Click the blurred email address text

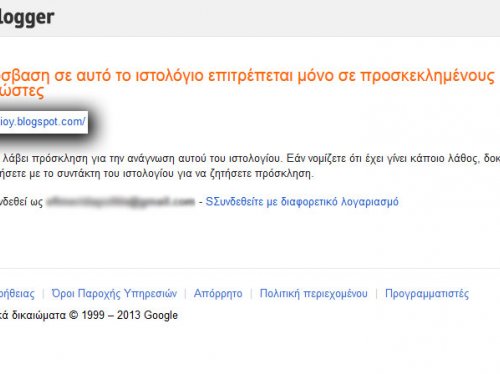pyautogui.click(x=120, y=202)
